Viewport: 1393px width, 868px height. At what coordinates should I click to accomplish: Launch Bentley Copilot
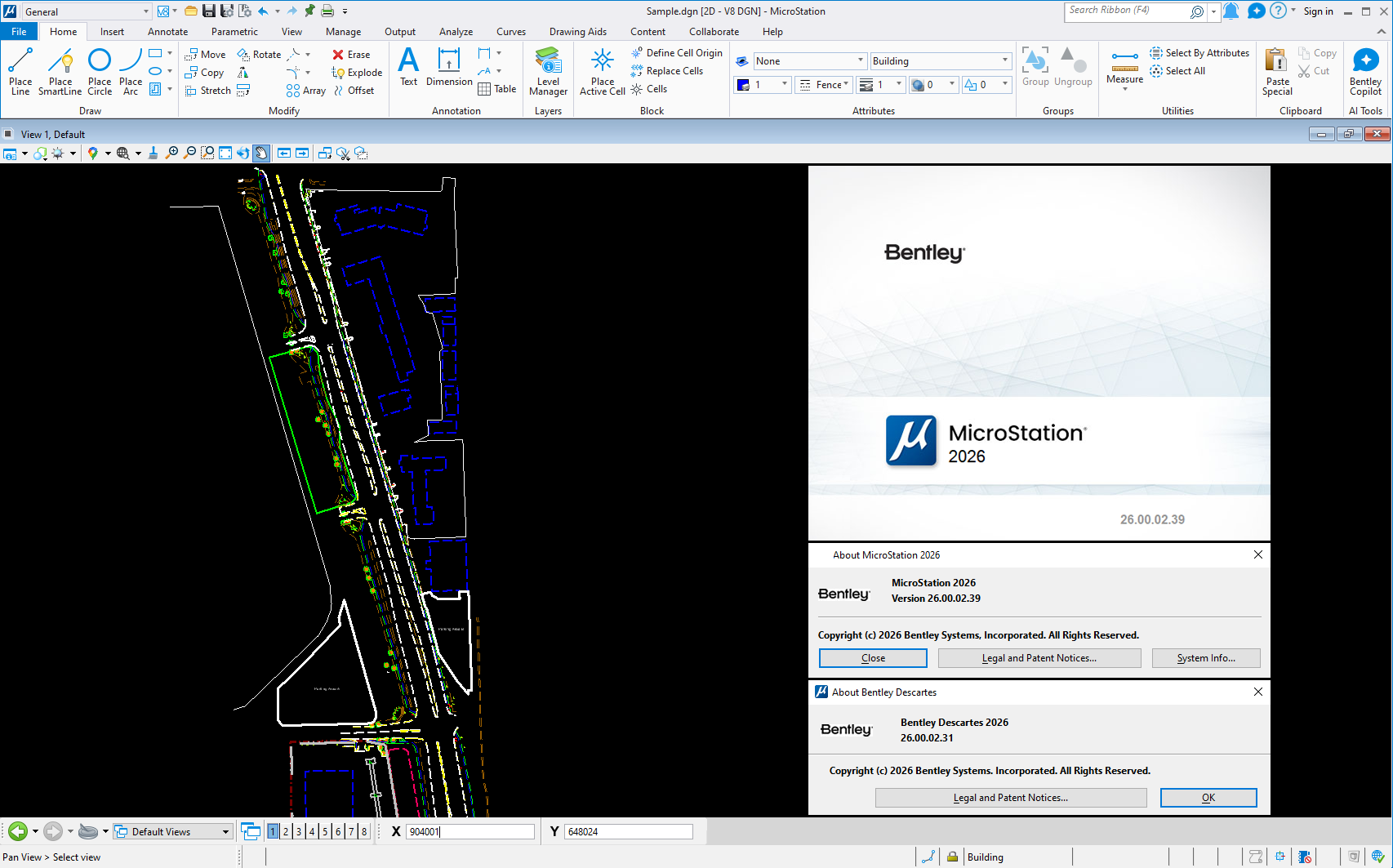[1365, 71]
